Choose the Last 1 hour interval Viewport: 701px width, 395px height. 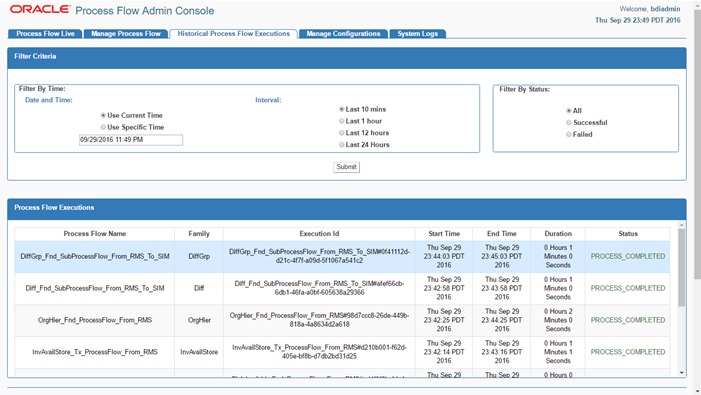click(x=342, y=121)
